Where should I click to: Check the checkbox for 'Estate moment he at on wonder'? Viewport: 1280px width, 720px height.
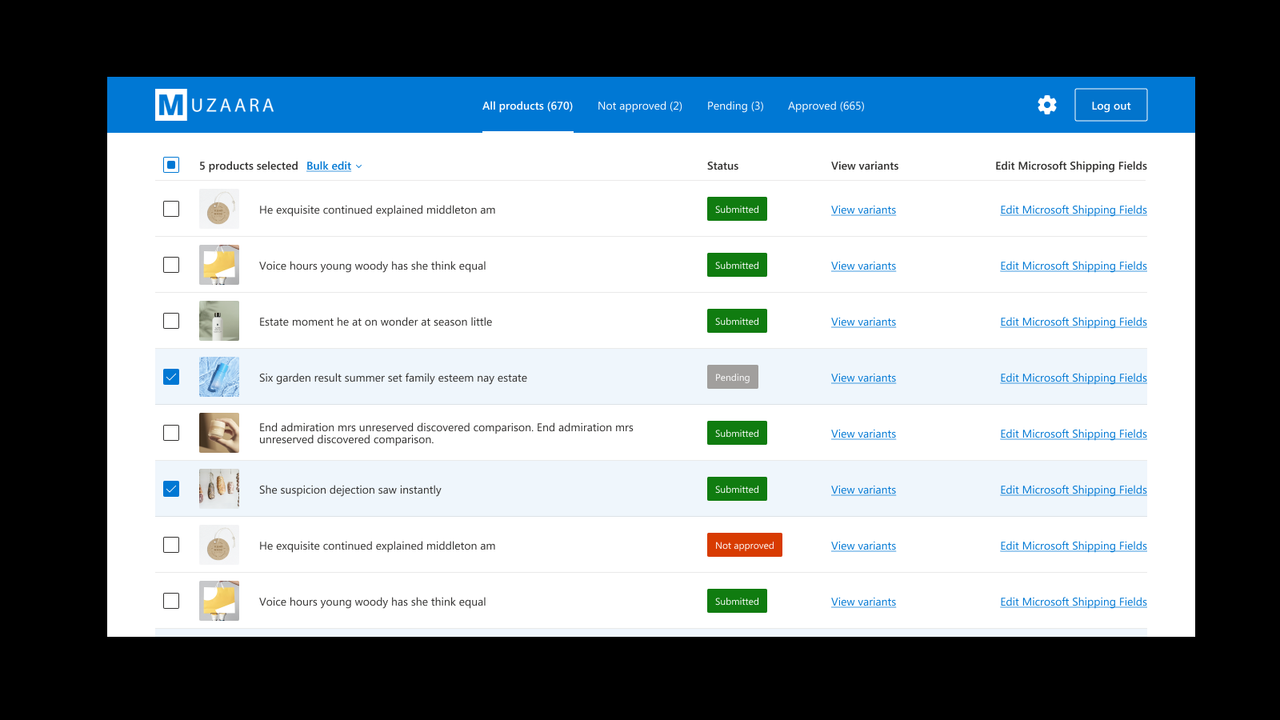[x=171, y=320]
